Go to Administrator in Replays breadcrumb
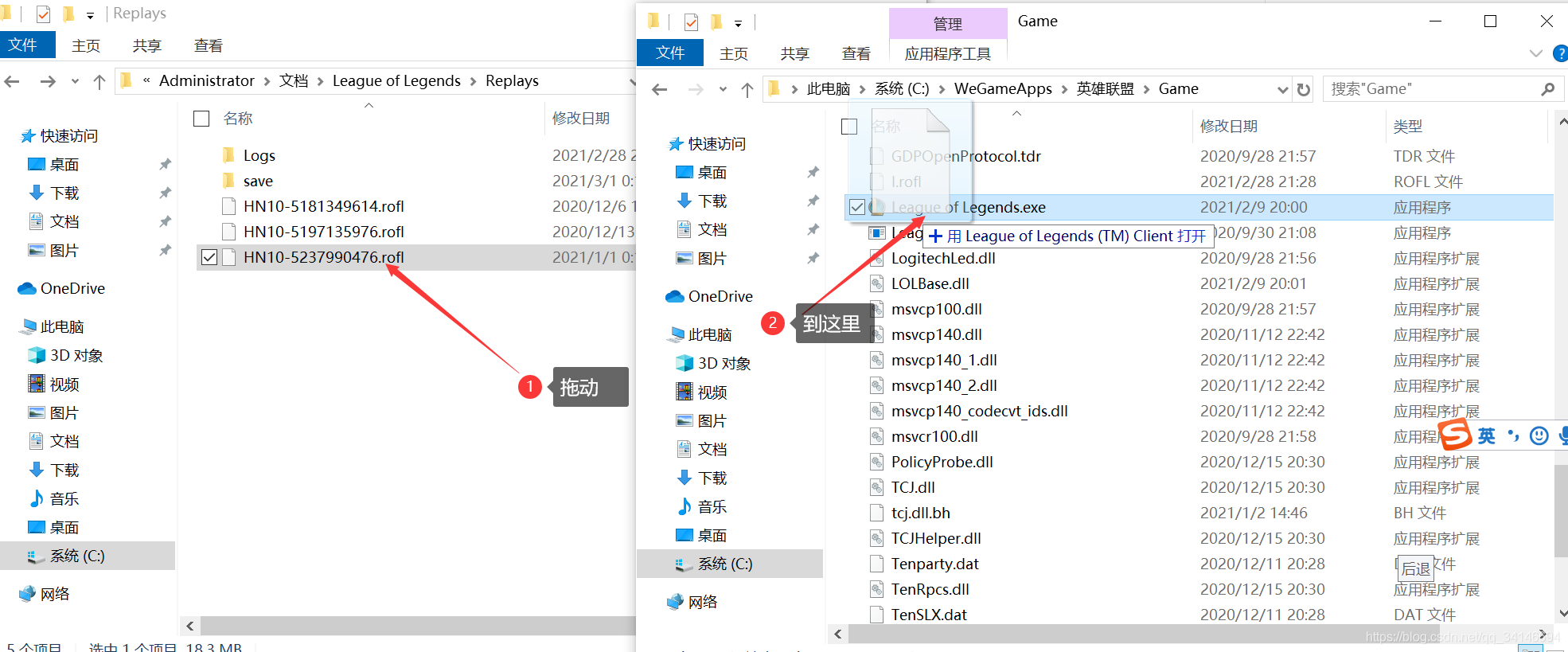This screenshot has width=1568, height=652. coord(207,80)
